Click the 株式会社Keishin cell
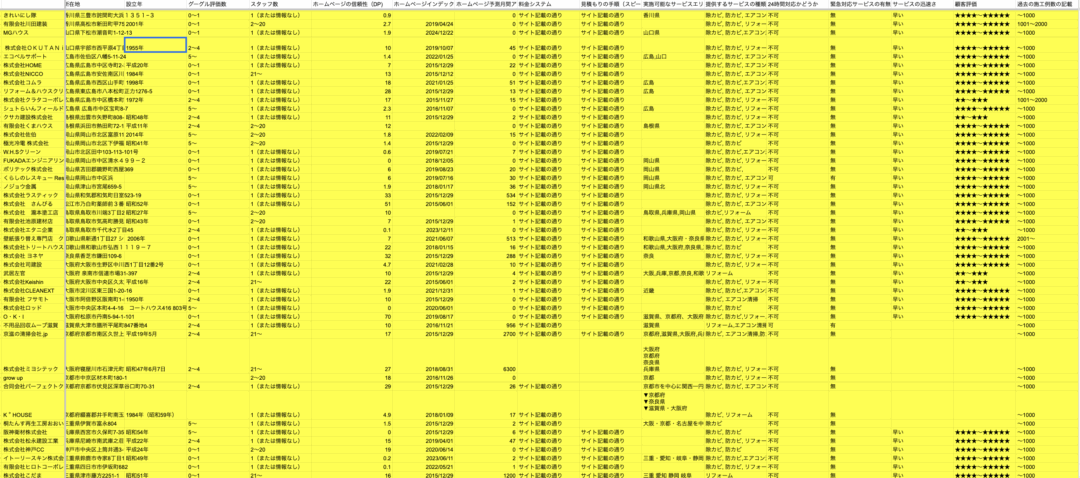The height and width of the screenshot is (478, 1080). pyautogui.click(x=32, y=282)
